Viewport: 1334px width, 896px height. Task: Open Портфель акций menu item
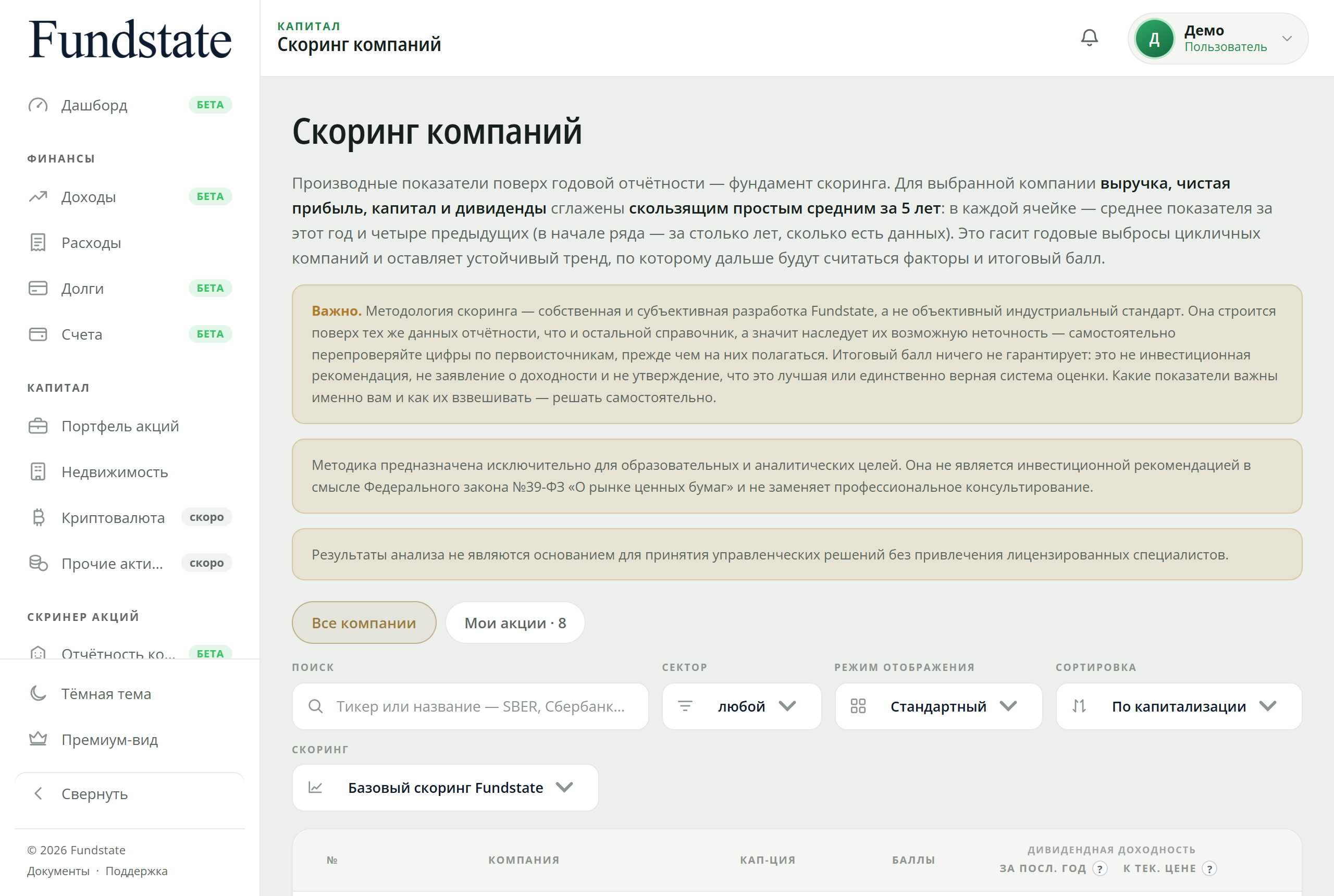point(130,426)
